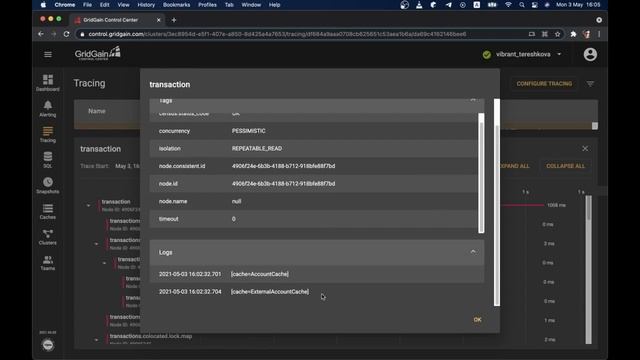Select the PESSIMISTIC concurrency value

[x=249, y=131]
